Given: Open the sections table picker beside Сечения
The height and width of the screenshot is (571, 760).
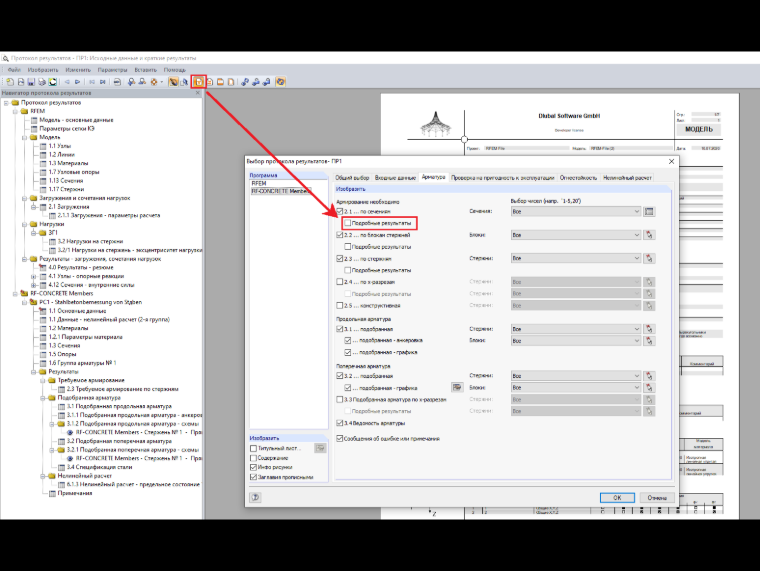Looking at the screenshot, I should pyautogui.click(x=649, y=211).
